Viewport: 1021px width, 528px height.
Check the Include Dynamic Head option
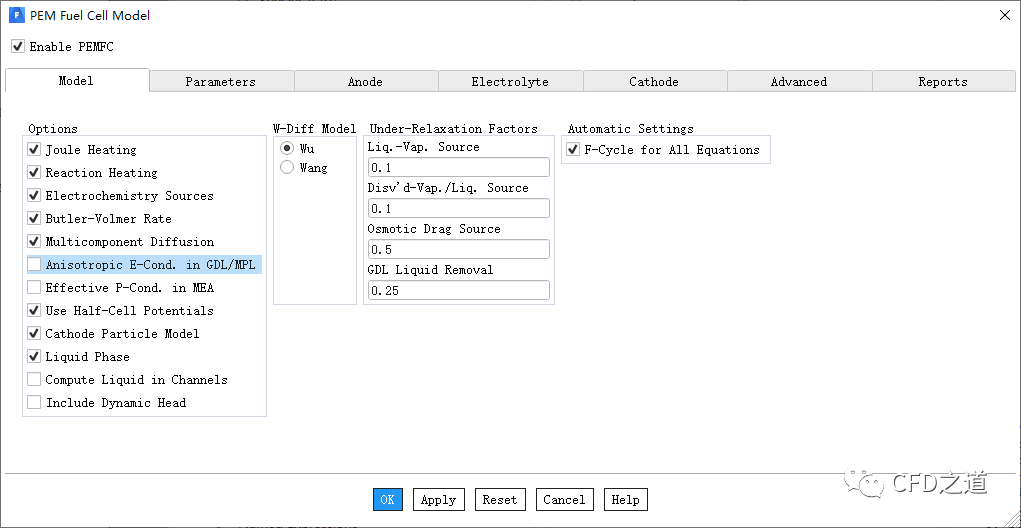pyautogui.click(x=34, y=403)
